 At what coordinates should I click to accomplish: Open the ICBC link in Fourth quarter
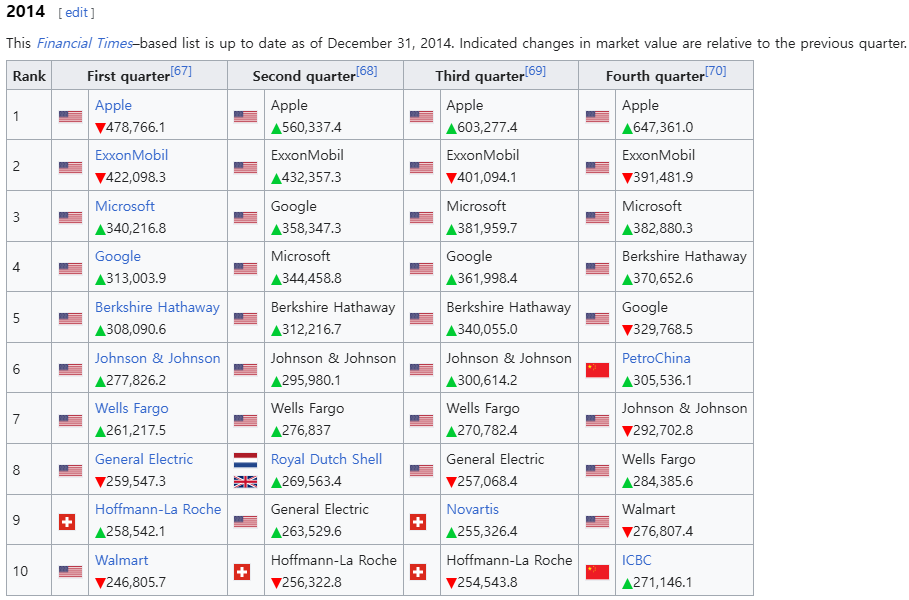pos(637,561)
